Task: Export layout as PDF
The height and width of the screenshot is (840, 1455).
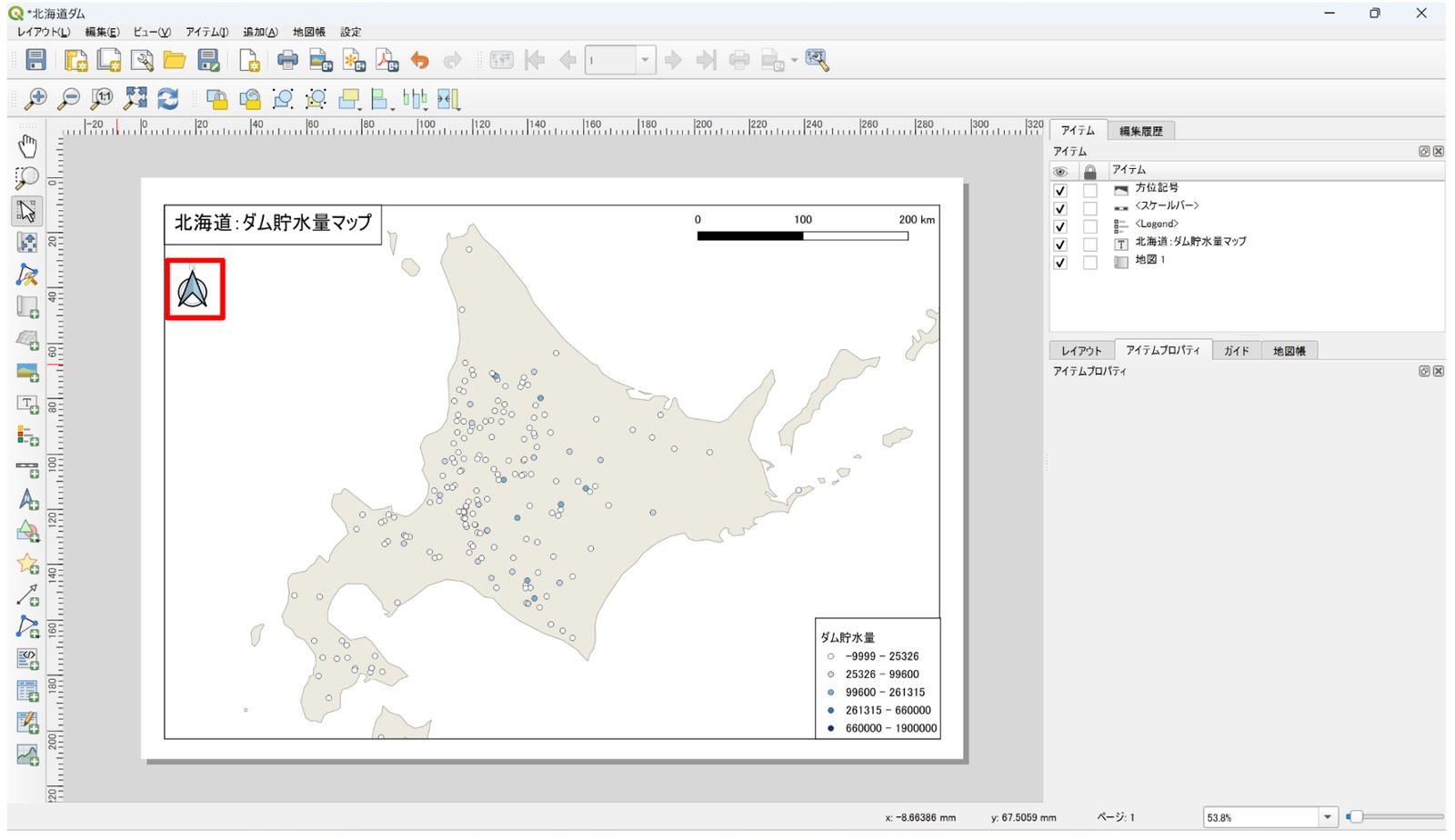Action: coord(387,60)
